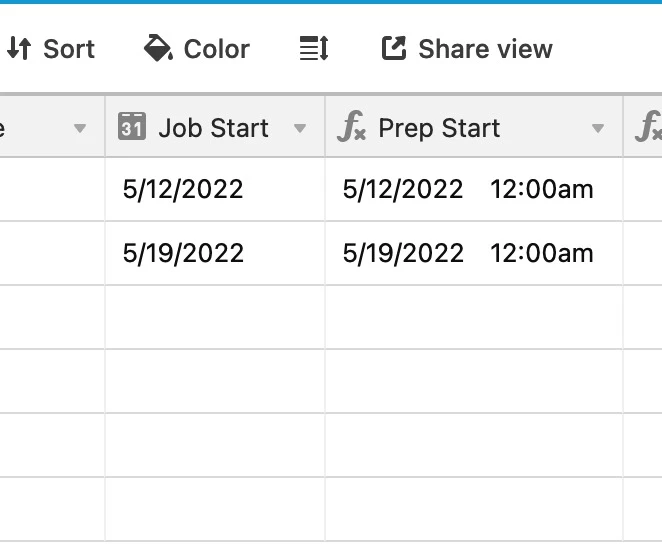This screenshot has height=552, width=662.
Task: Select the Prep Start column header
Action: coord(439,128)
